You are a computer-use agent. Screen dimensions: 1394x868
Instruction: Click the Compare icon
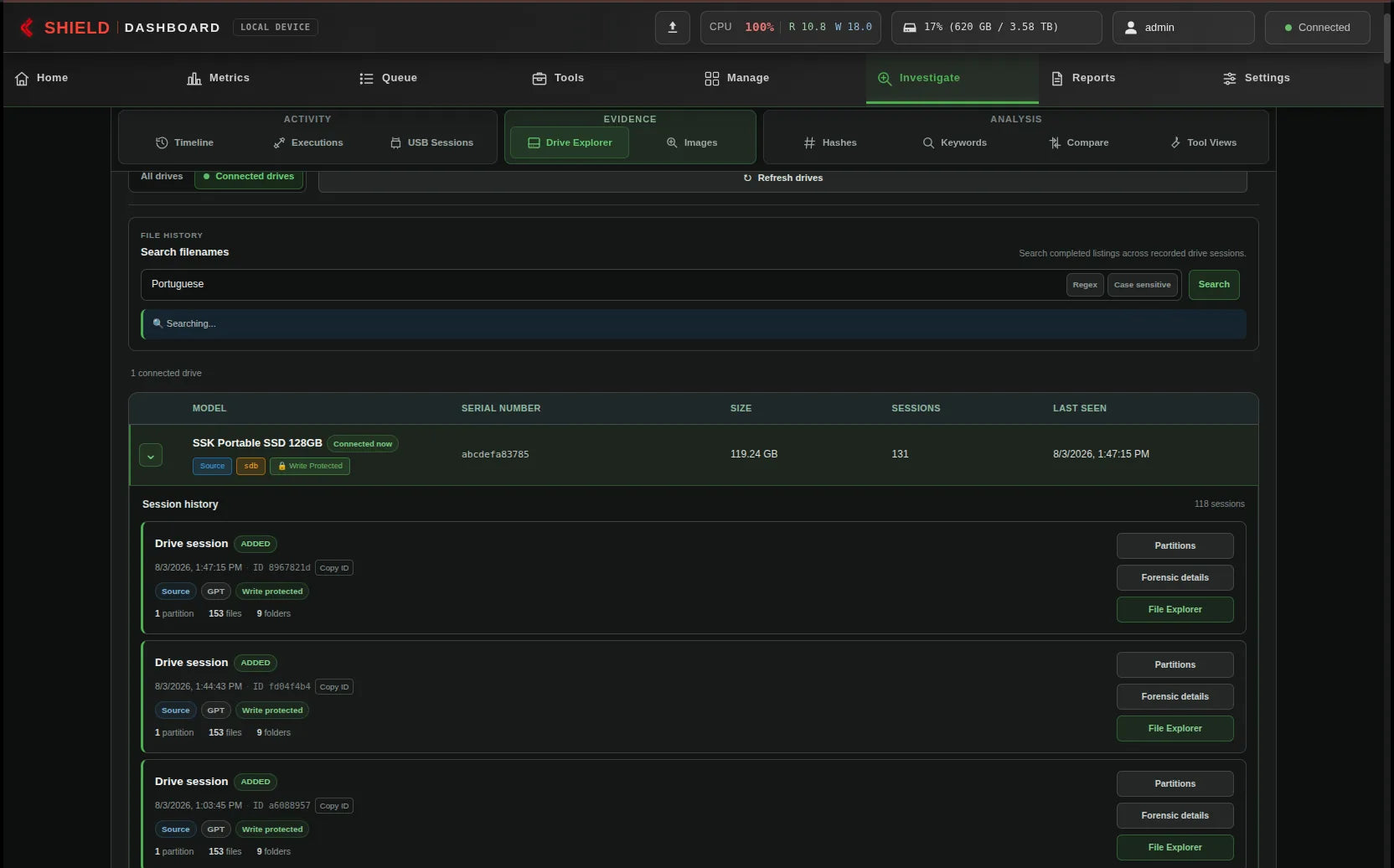1055,143
